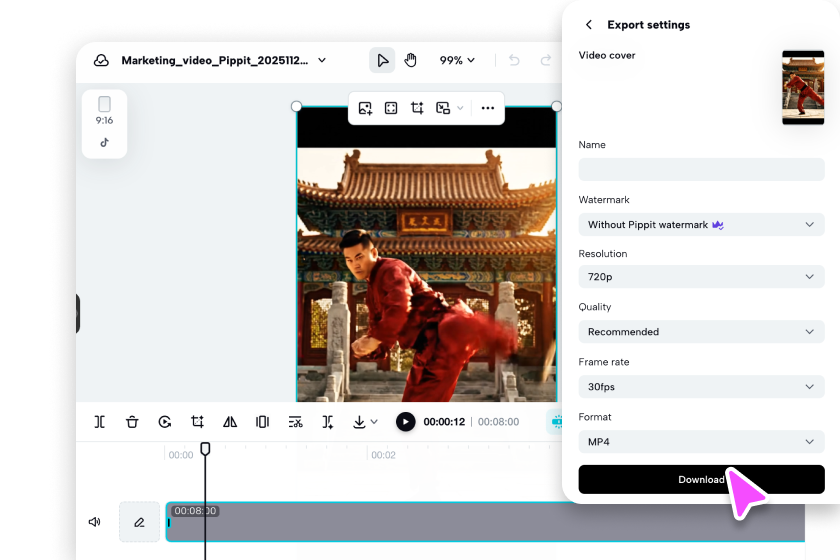Open the Quality Recommended dropdown
The image size is (840, 560).
(701, 332)
